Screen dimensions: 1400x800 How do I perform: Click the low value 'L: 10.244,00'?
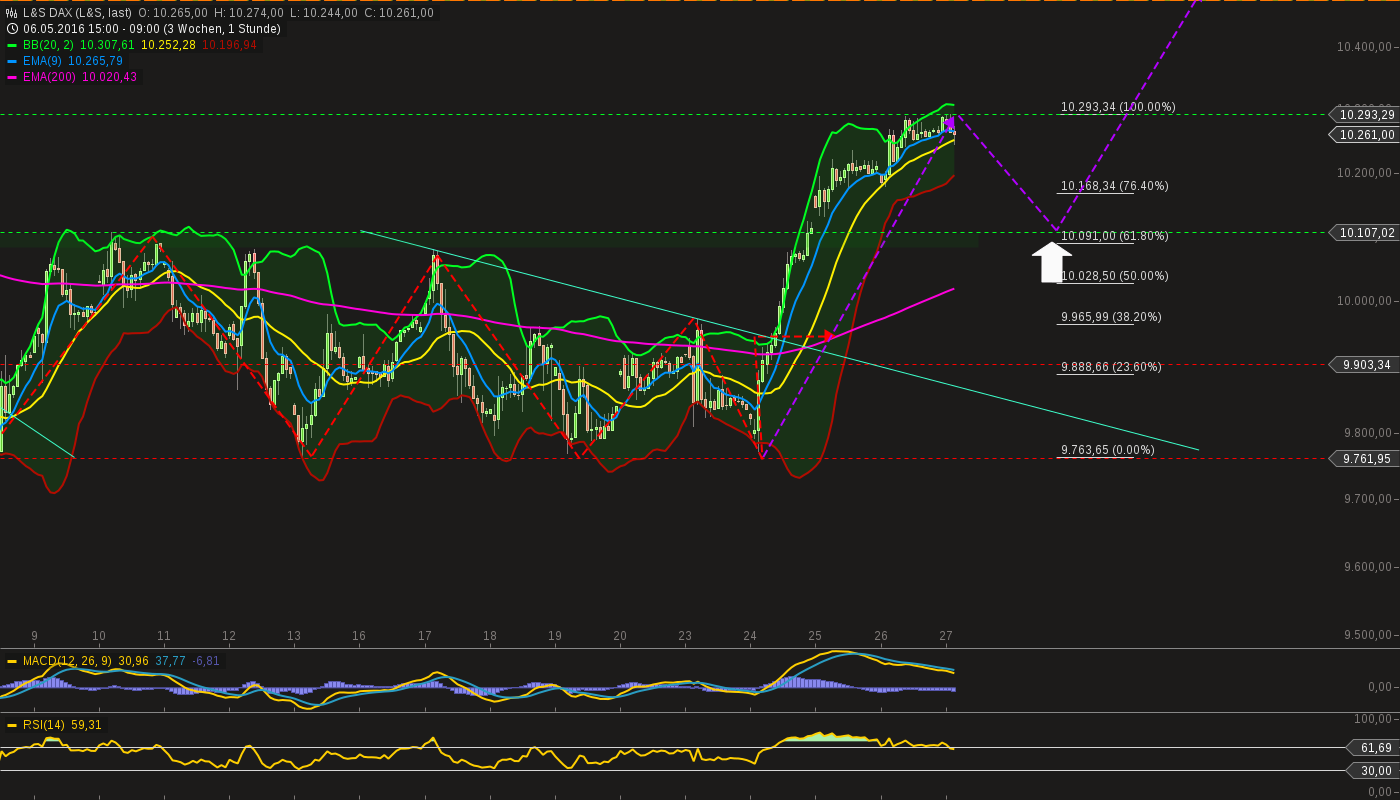pos(324,13)
